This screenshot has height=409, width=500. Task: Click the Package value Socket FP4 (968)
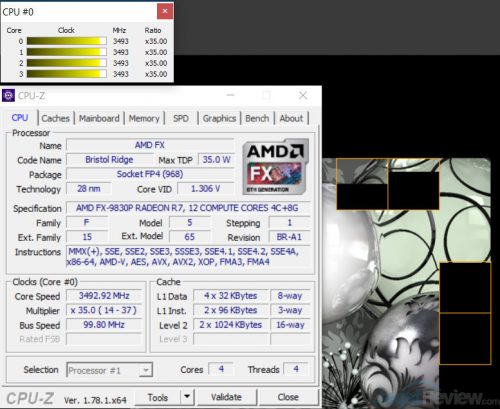150,174
